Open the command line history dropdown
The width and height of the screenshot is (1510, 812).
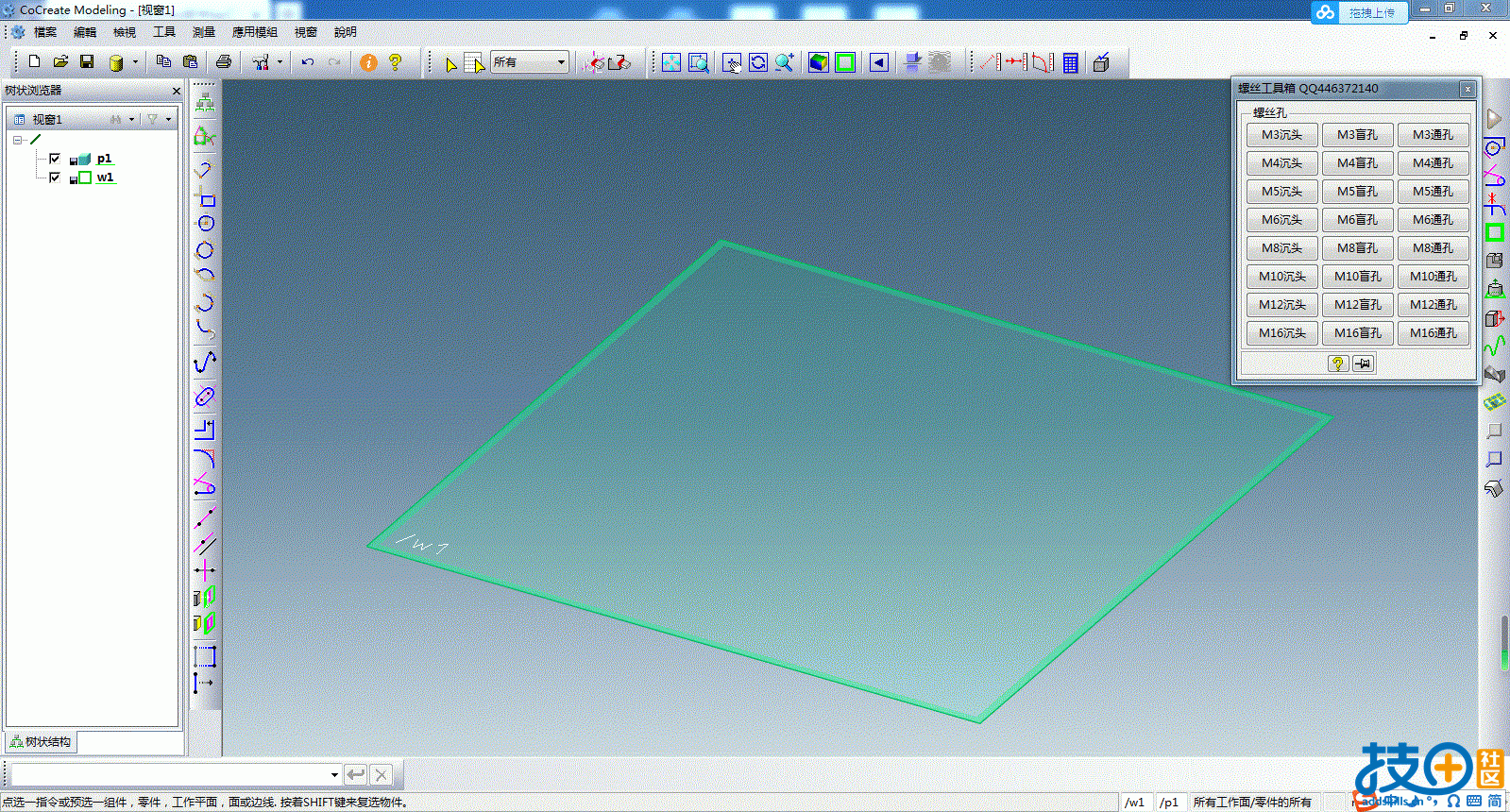point(334,775)
